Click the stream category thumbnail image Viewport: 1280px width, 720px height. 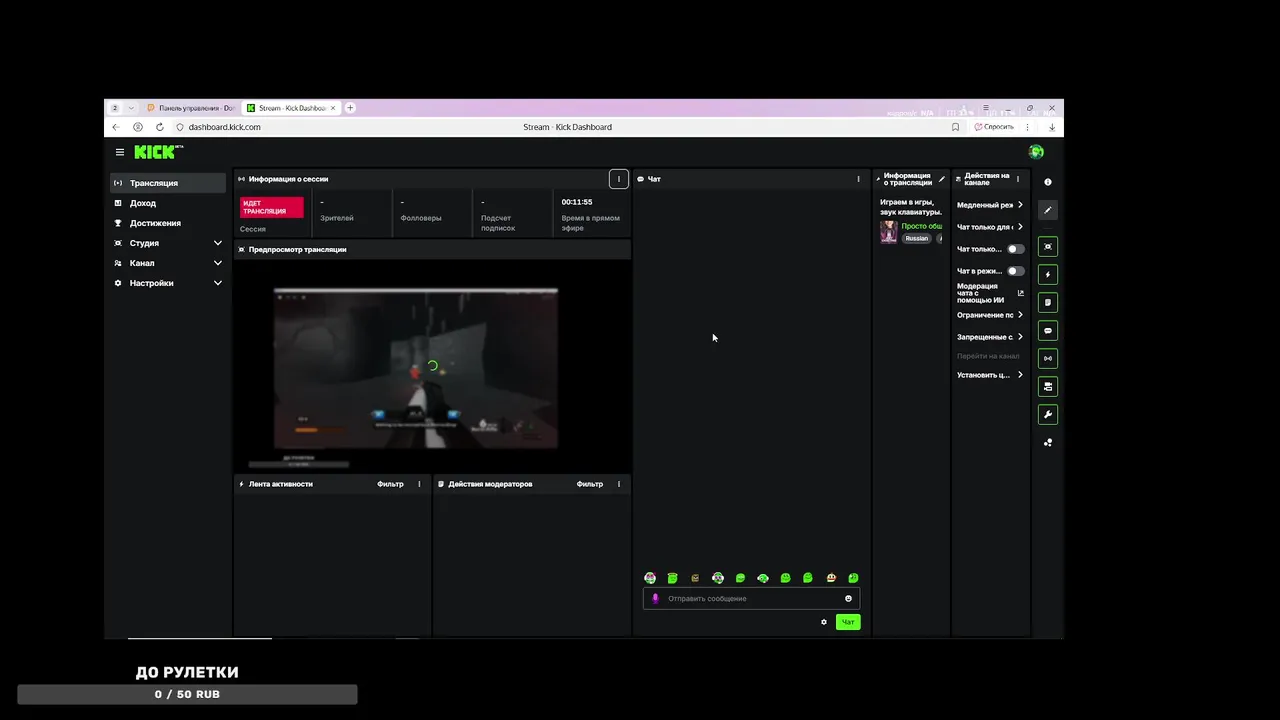click(888, 232)
